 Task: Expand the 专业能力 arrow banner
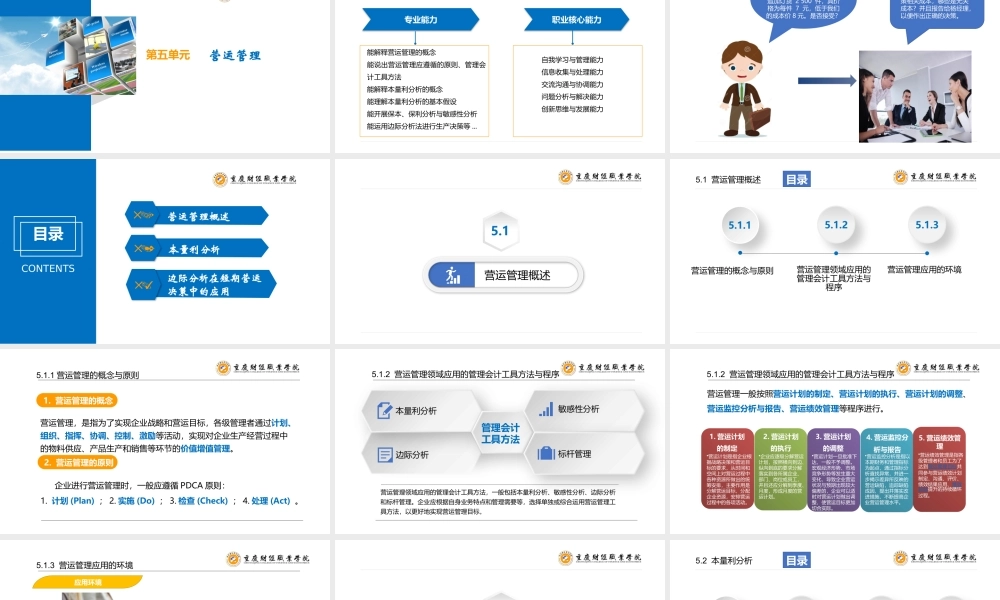click(x=420, y=19)
